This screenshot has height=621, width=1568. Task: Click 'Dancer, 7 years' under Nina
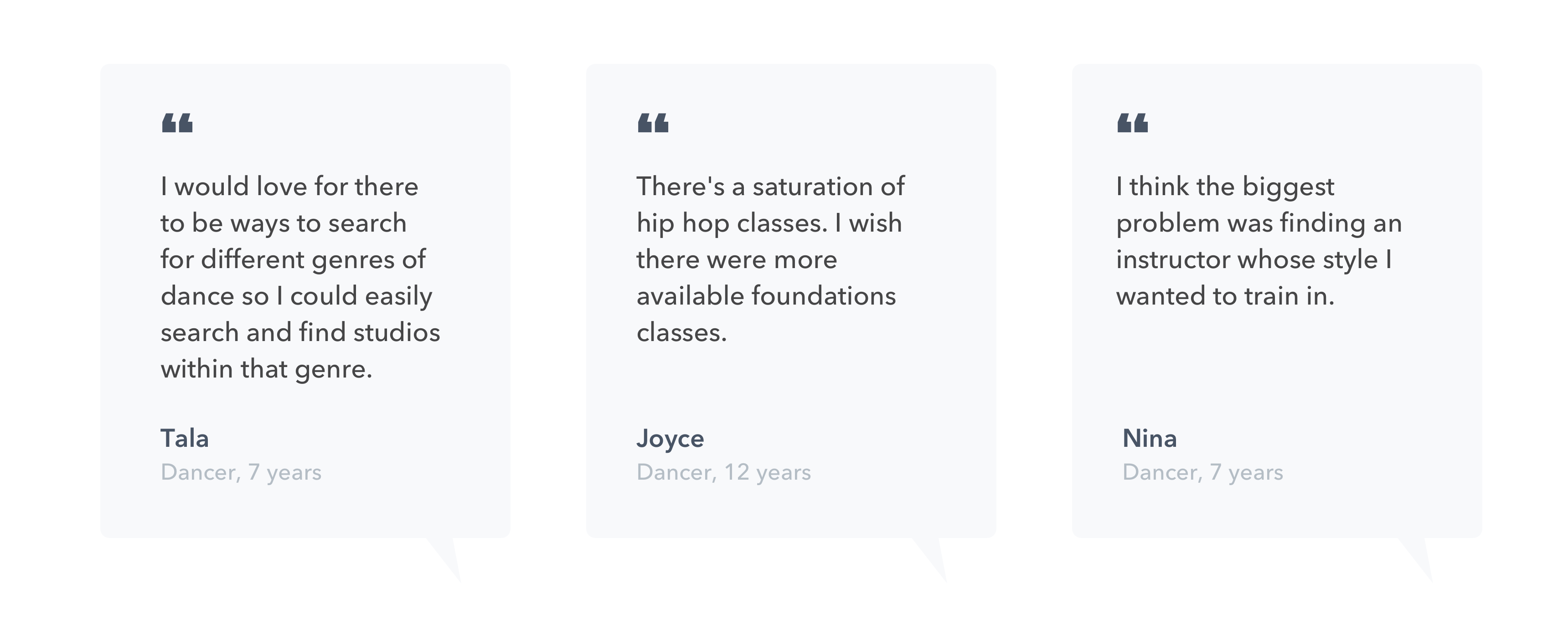pyautogui.click(x=1203, y=472)
